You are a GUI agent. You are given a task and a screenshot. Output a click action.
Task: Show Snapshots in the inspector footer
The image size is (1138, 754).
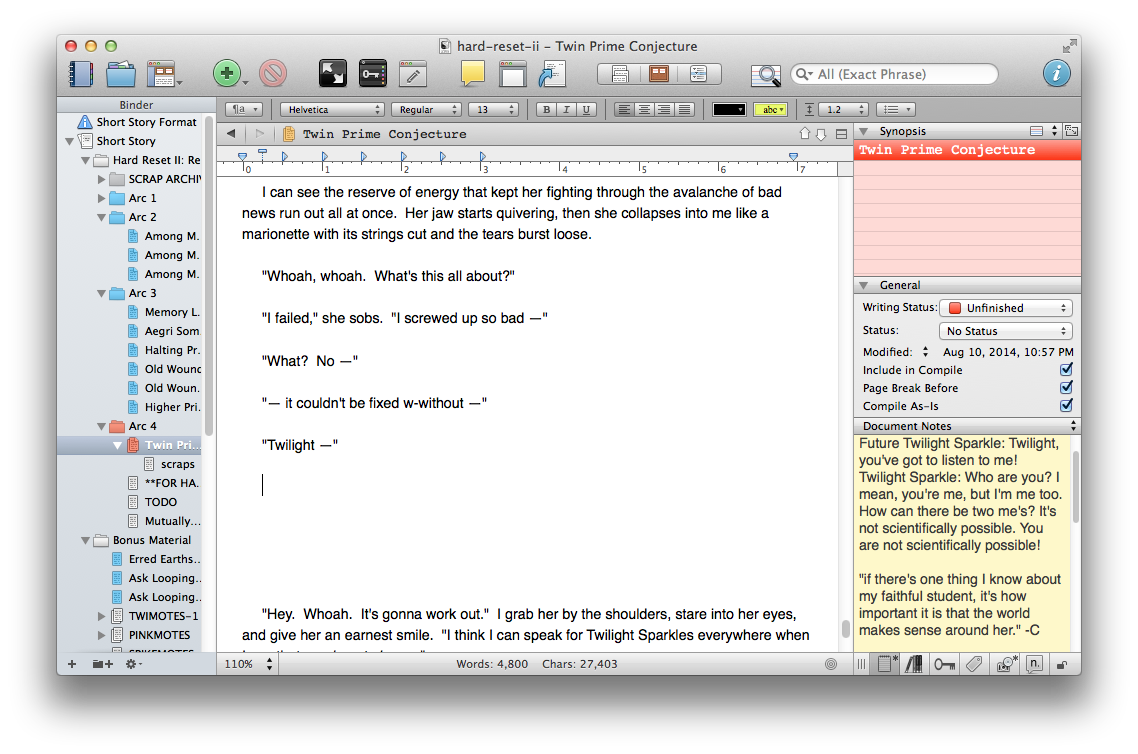click(x=1003, y=664)
